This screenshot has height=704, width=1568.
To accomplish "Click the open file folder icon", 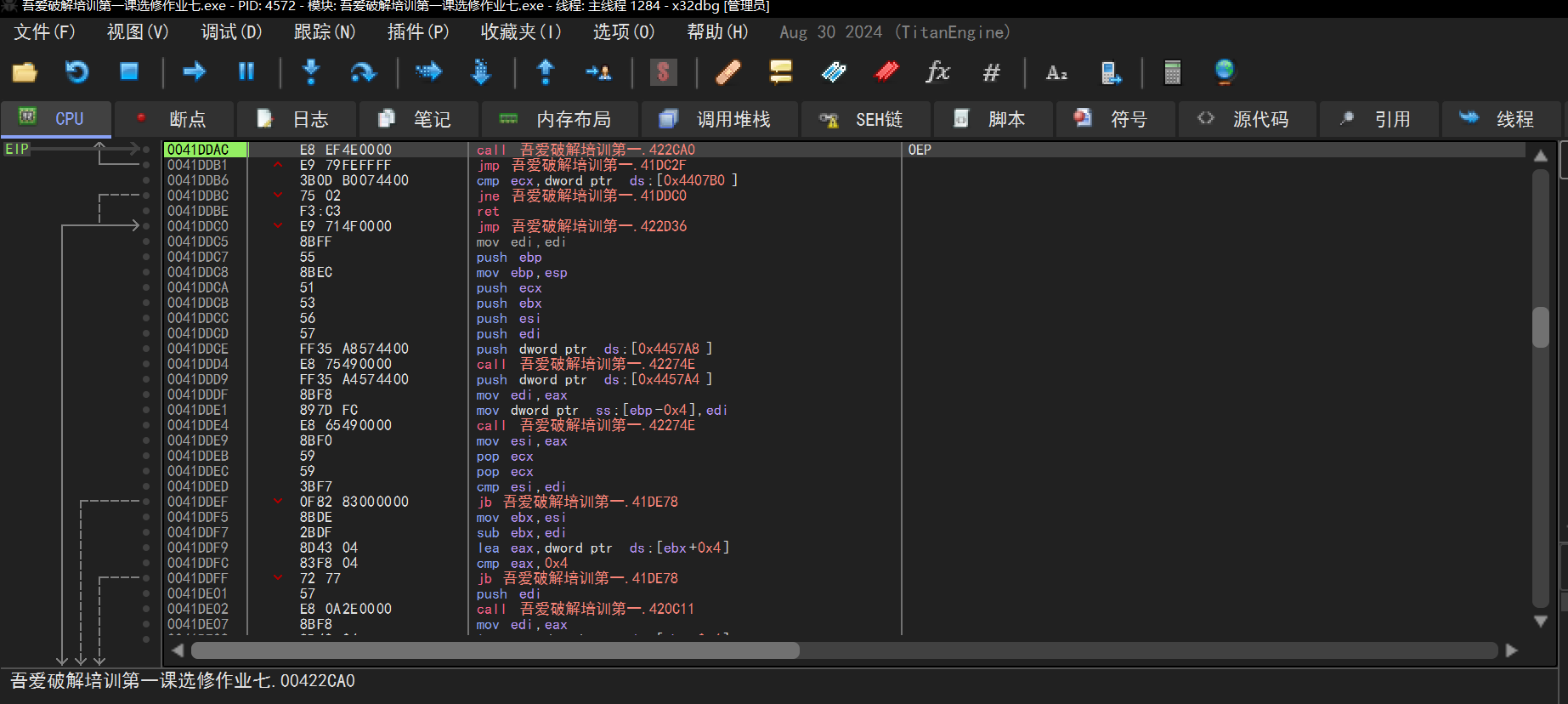I will tap(25, 72).
